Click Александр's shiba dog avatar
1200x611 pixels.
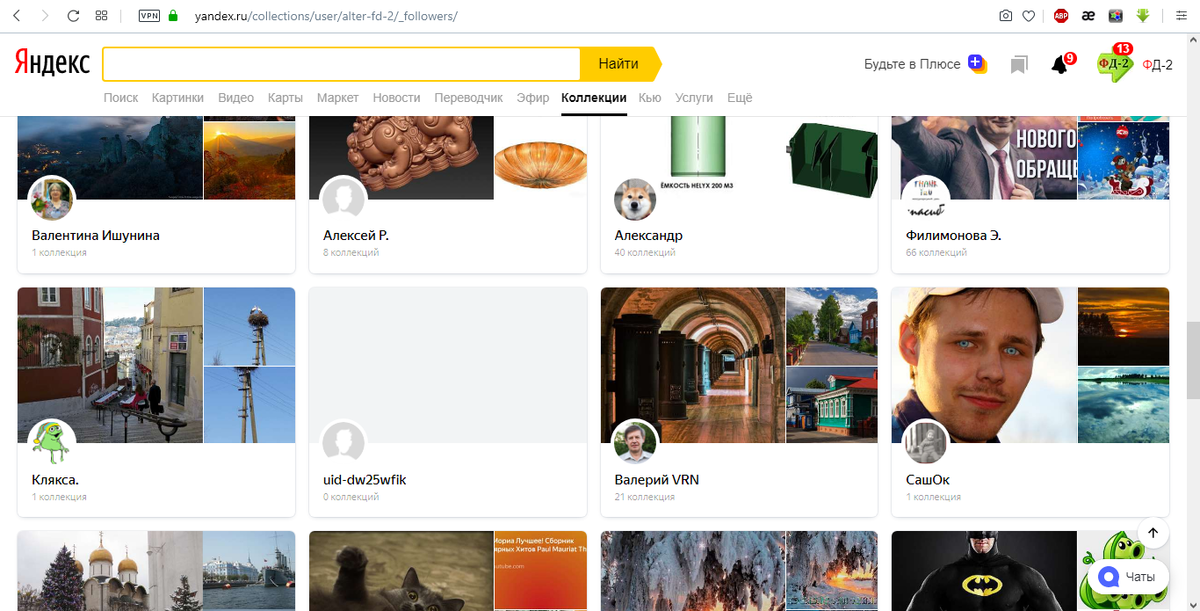point(634,199)
